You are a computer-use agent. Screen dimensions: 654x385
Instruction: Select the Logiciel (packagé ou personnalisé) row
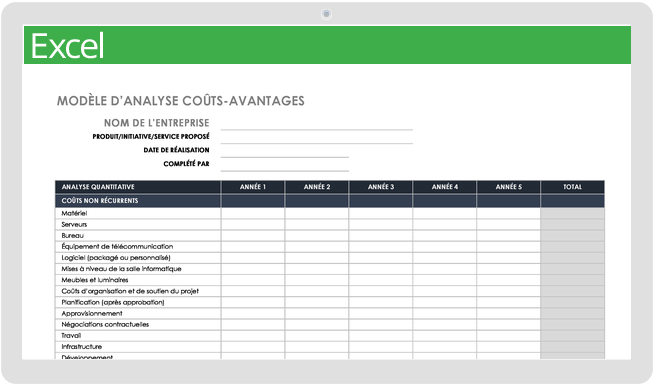330,258
